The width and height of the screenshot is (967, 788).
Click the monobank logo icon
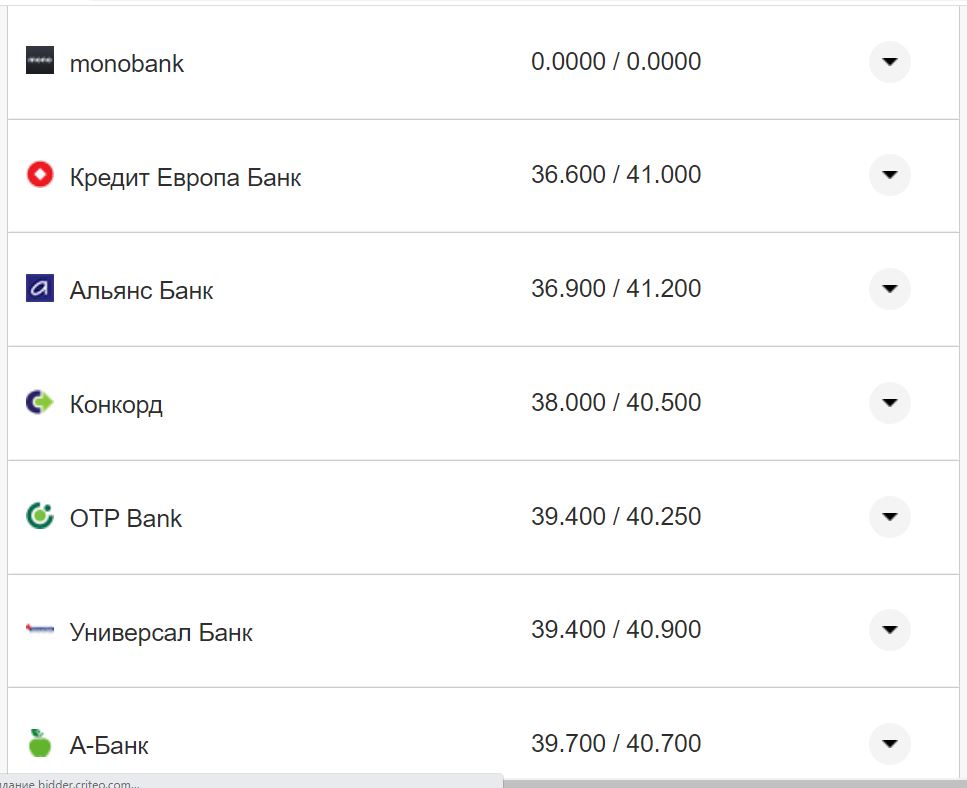(40, 61)
